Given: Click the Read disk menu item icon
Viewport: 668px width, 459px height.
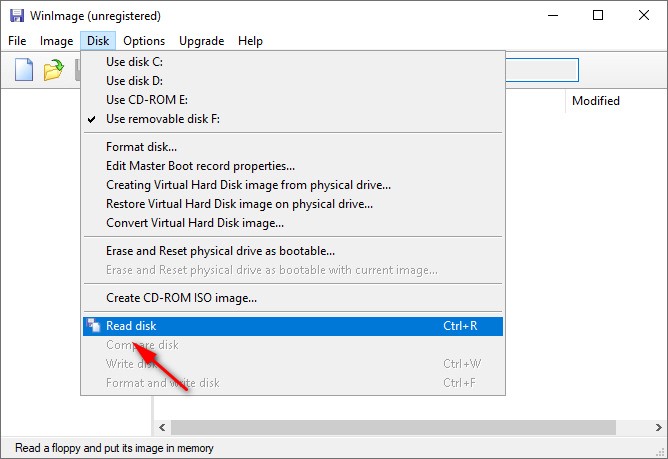Looking at the screenshot, I should 93,326.
